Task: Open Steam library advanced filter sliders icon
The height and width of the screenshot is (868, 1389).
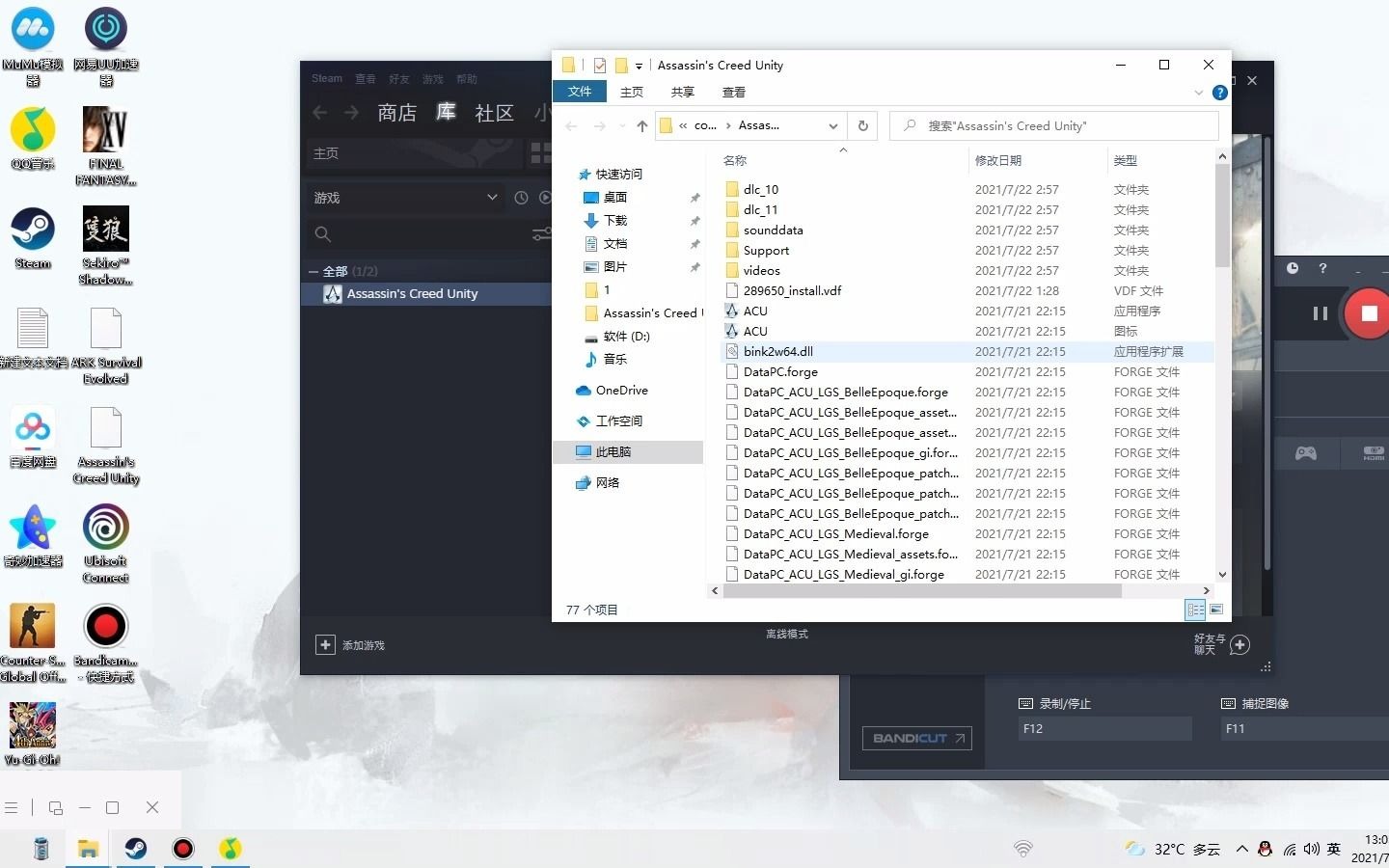Action: [541, 234]
